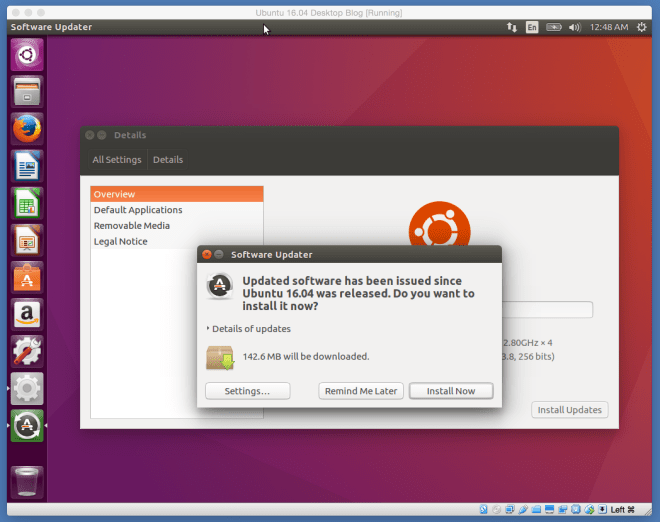Open the session gear menu in top panel

641,27
